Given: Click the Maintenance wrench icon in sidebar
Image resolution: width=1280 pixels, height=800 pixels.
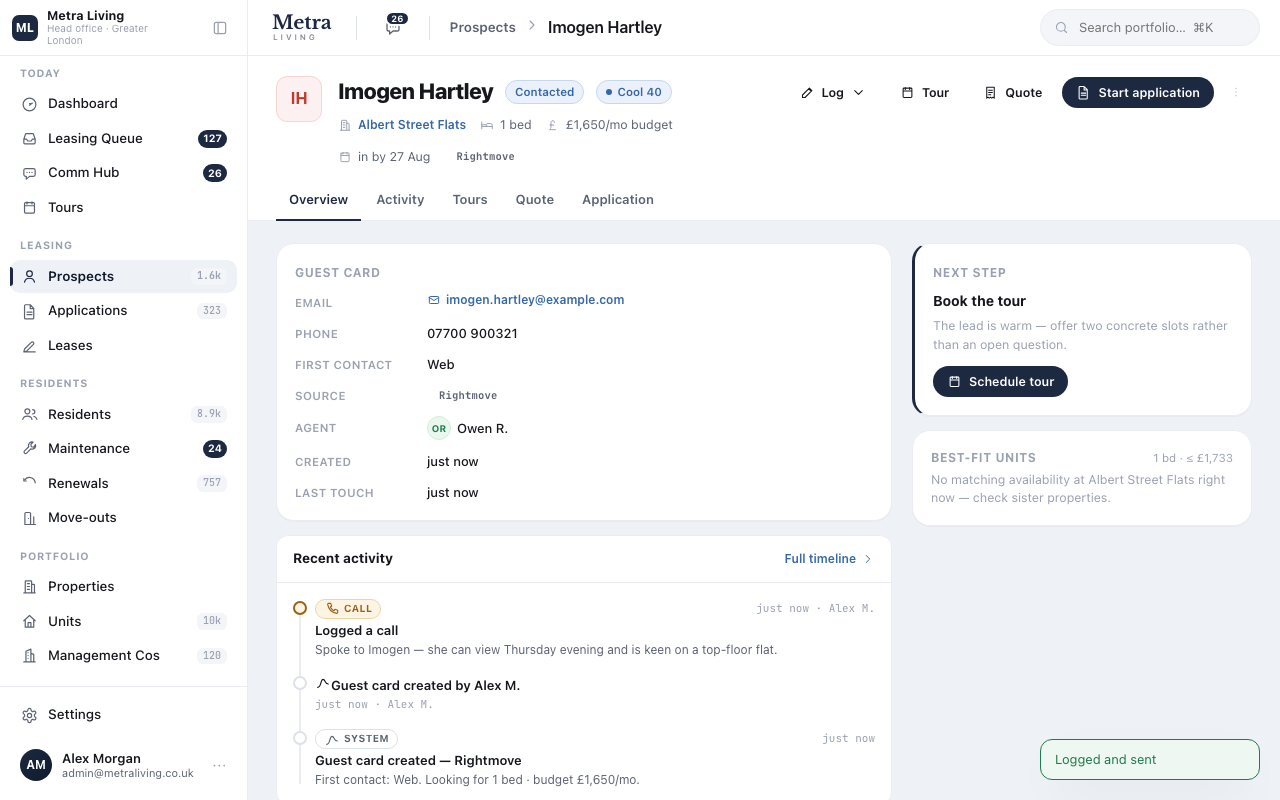Looking at the screenshot, I should (x=30, y=448).
